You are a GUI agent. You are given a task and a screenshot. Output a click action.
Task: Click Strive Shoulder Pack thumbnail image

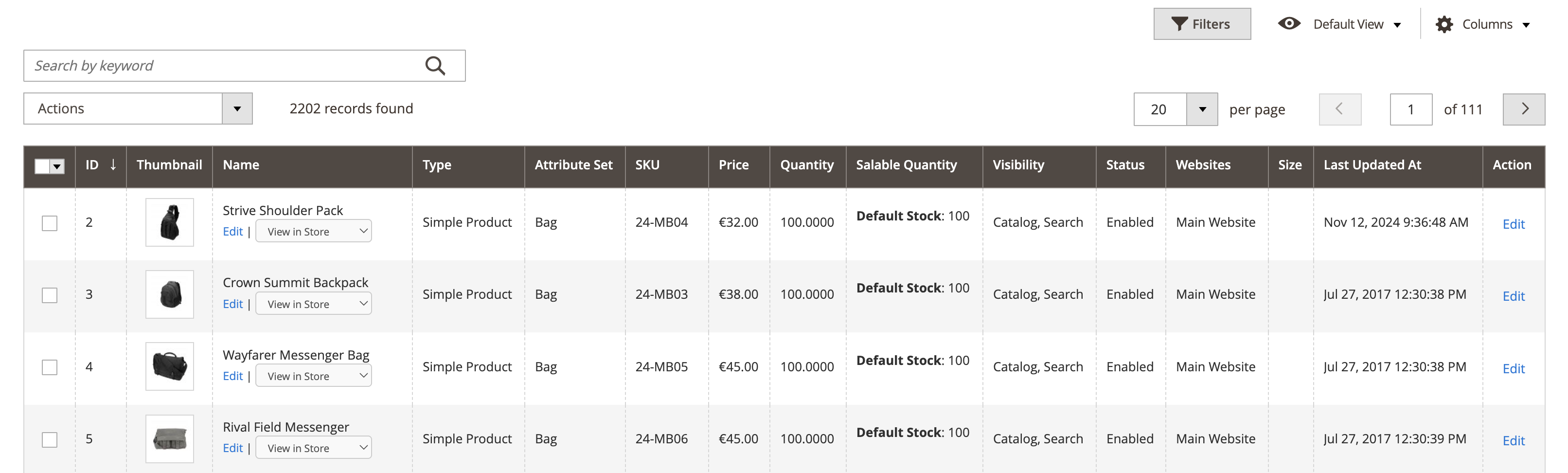tap(169, 222)
